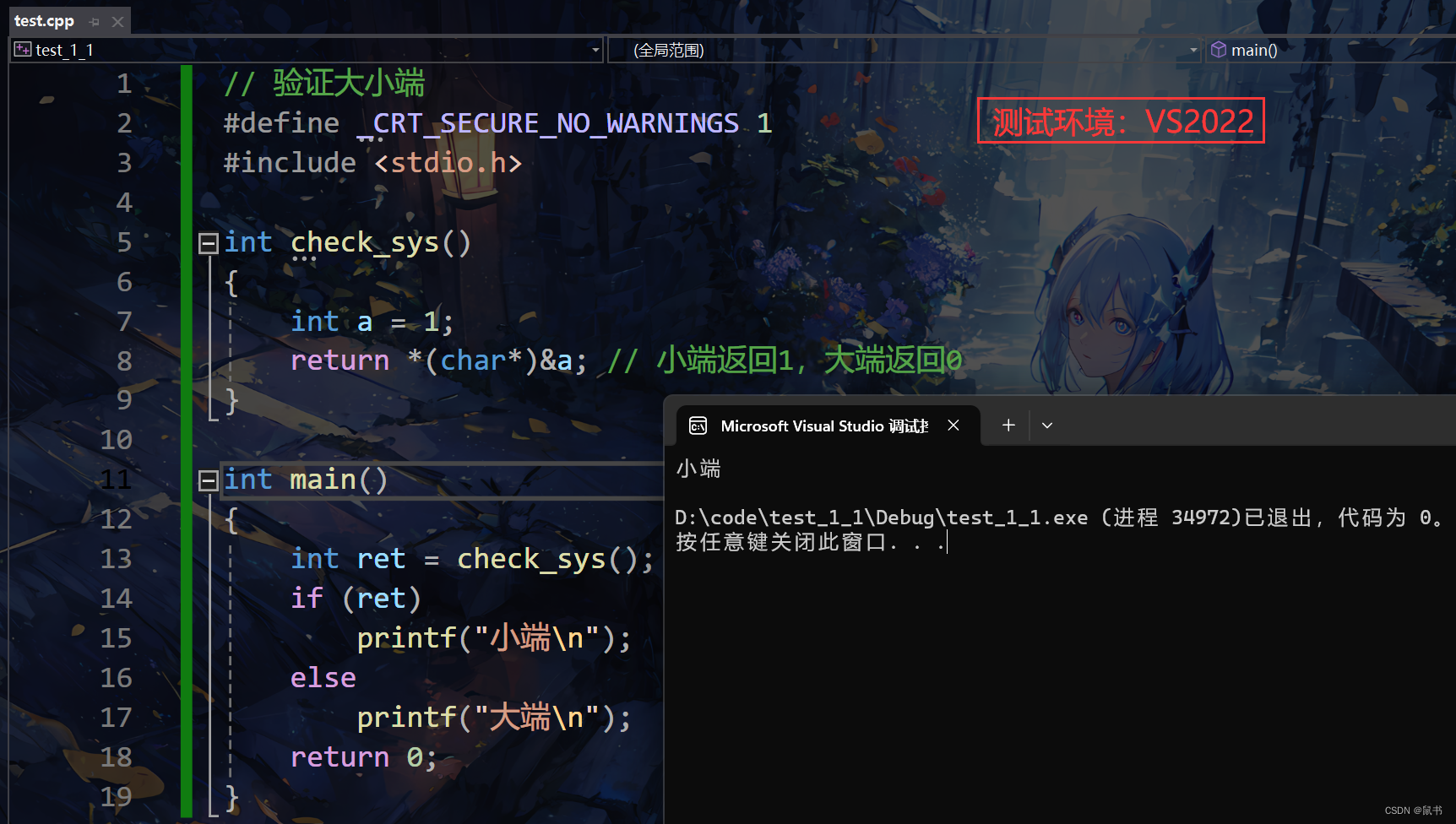Click the 'int ret = check_sys();' line
1456x824 pixels.
[x=472, y=559]
